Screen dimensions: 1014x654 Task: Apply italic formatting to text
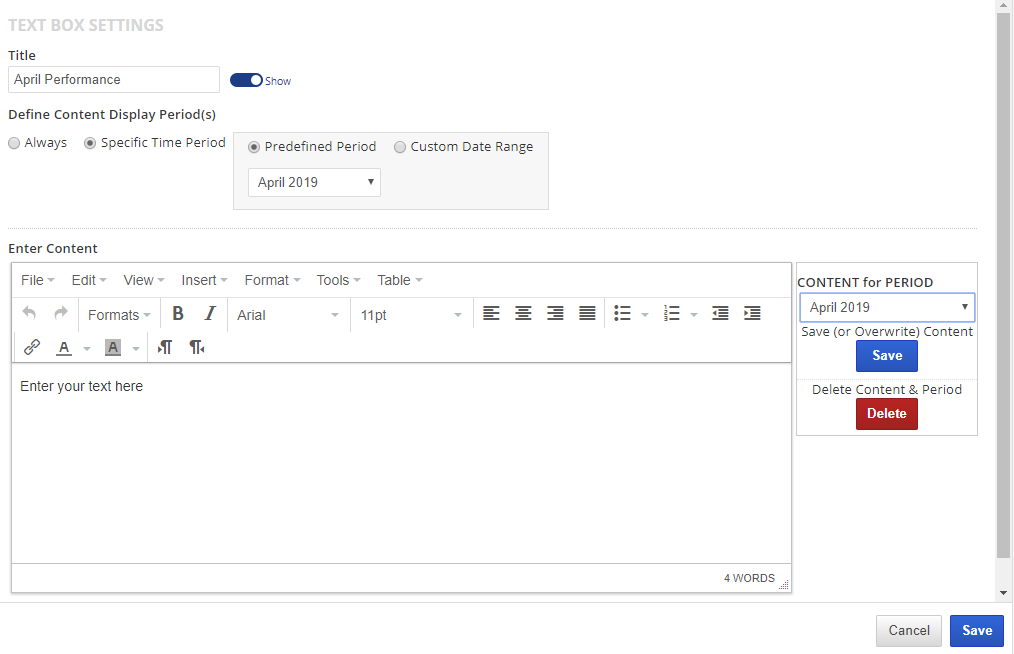tap(210, 314)
